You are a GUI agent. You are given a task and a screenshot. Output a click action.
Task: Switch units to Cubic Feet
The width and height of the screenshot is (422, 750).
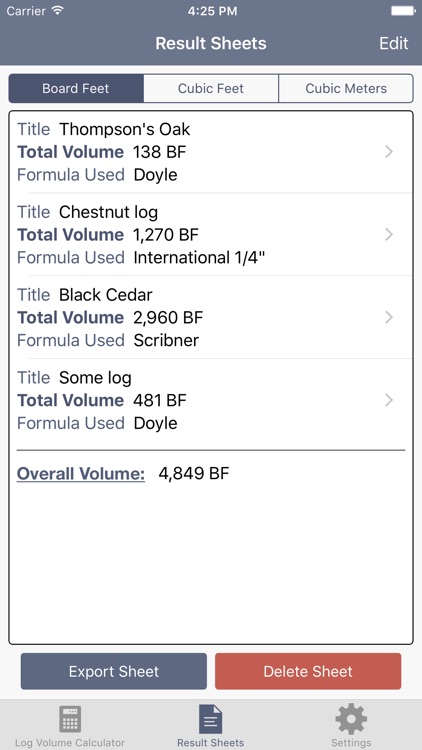click(211, 88)
